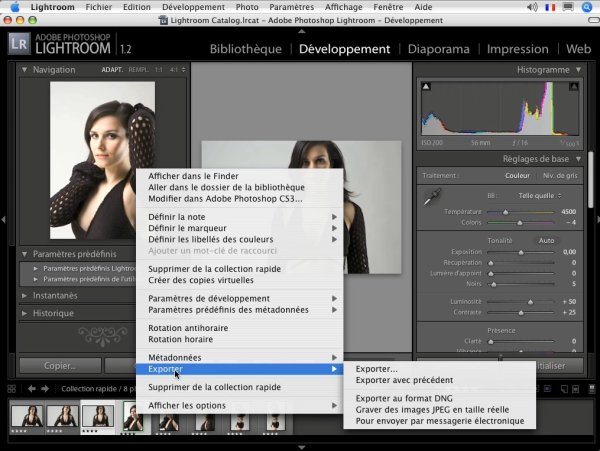The width and height of the screenshot is (600, 451).
Task: Select the white balance eyedropper tool
Action: [x=432, y=197]
